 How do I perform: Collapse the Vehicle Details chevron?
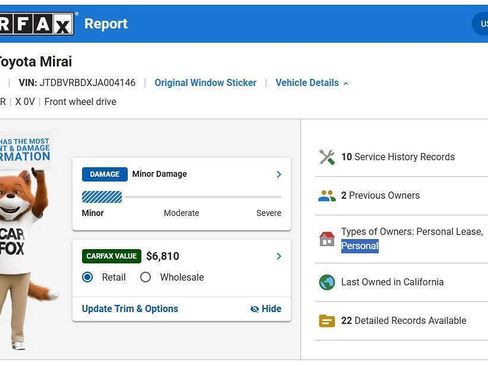(x=346, y=83)
